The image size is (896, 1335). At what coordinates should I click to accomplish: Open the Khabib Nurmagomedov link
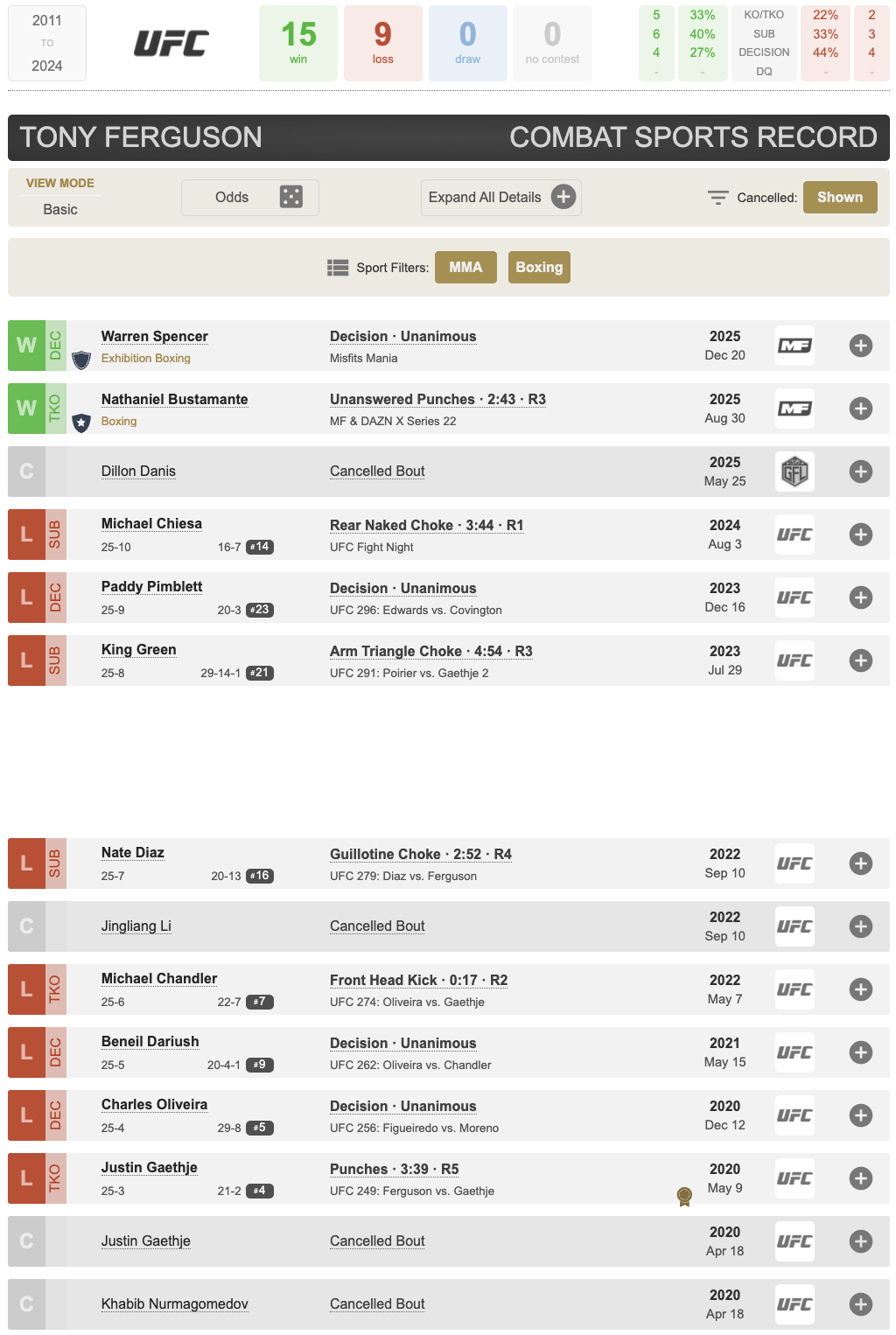pyautogui.click(x=174, y=1304)
